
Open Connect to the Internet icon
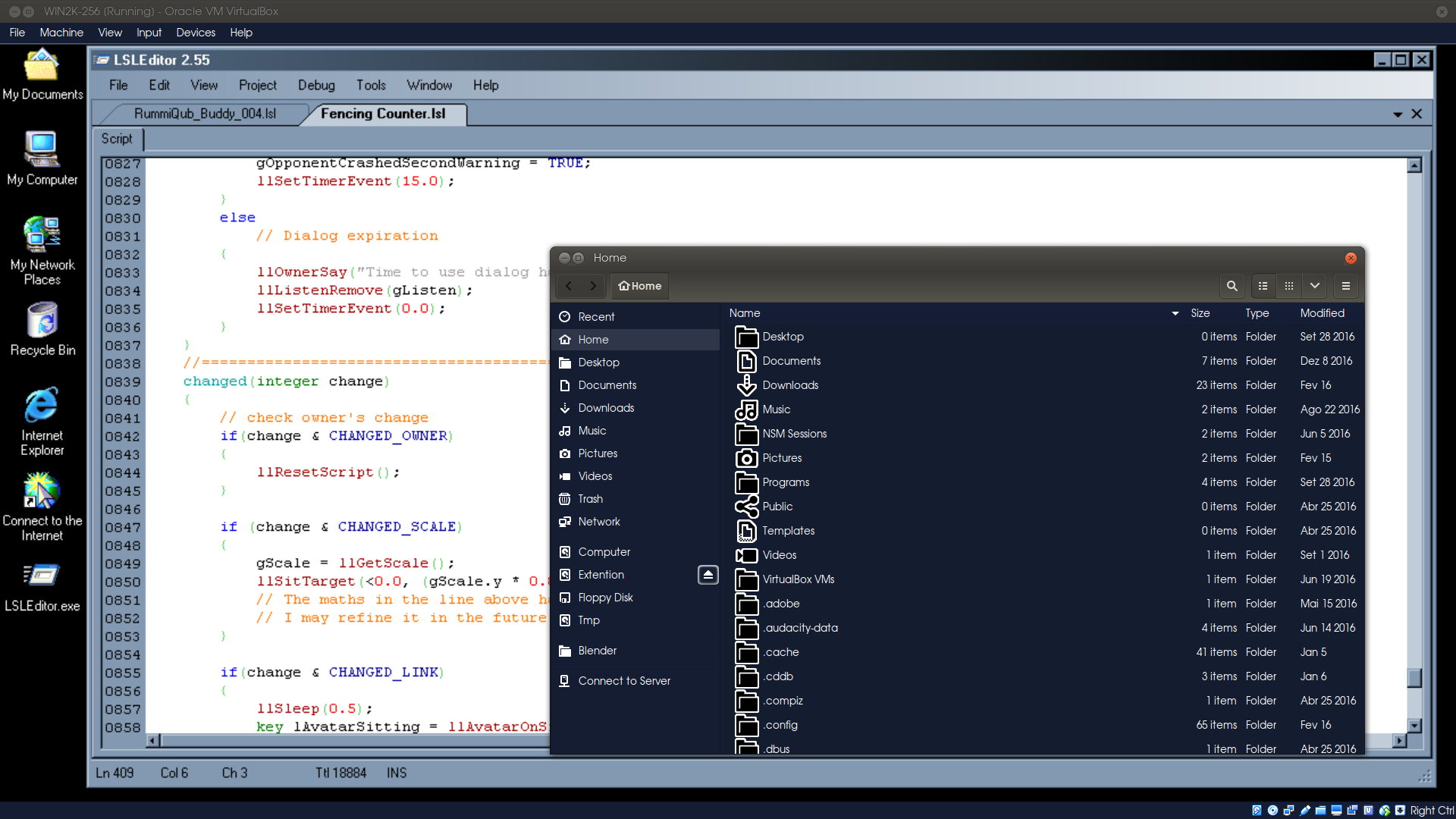pyautogui.click(x=42, y=507)
